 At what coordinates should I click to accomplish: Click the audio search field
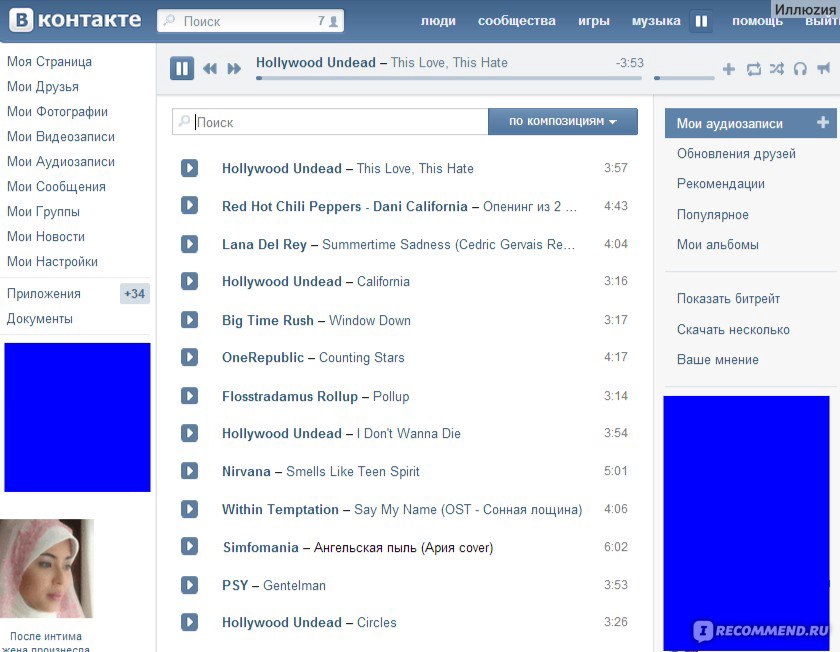[331, 122]
